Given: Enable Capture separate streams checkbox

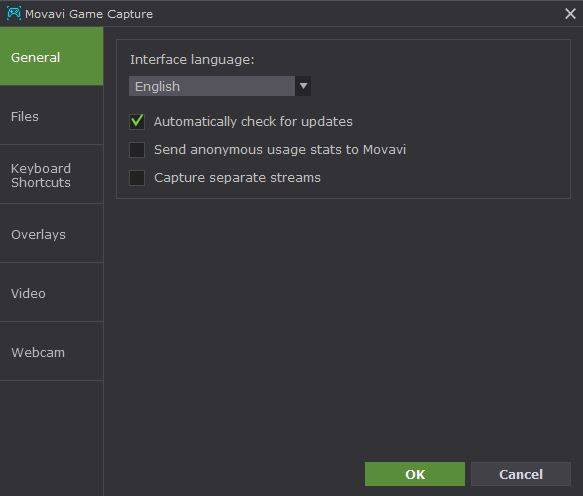Looking at the screenshot, I should click(x=137, y=178).
